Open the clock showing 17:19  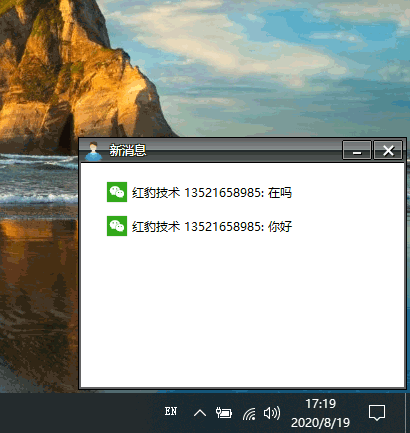[321, 404]
